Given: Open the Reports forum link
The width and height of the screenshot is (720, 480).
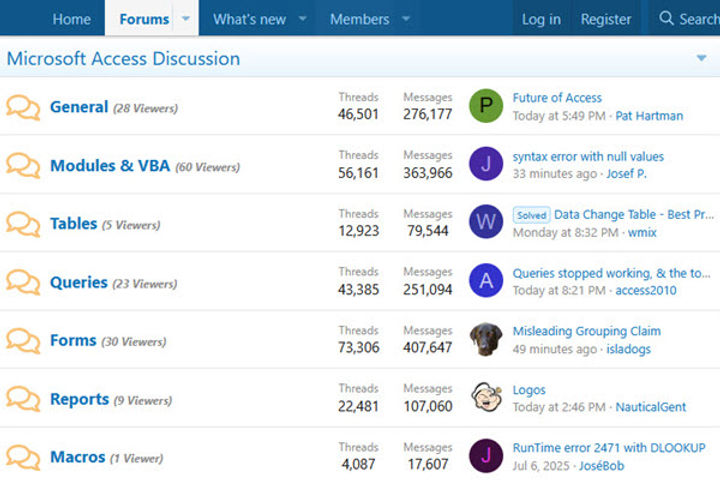Looking at the screenshot, I should pyautogui.click(x=79, y=399).
